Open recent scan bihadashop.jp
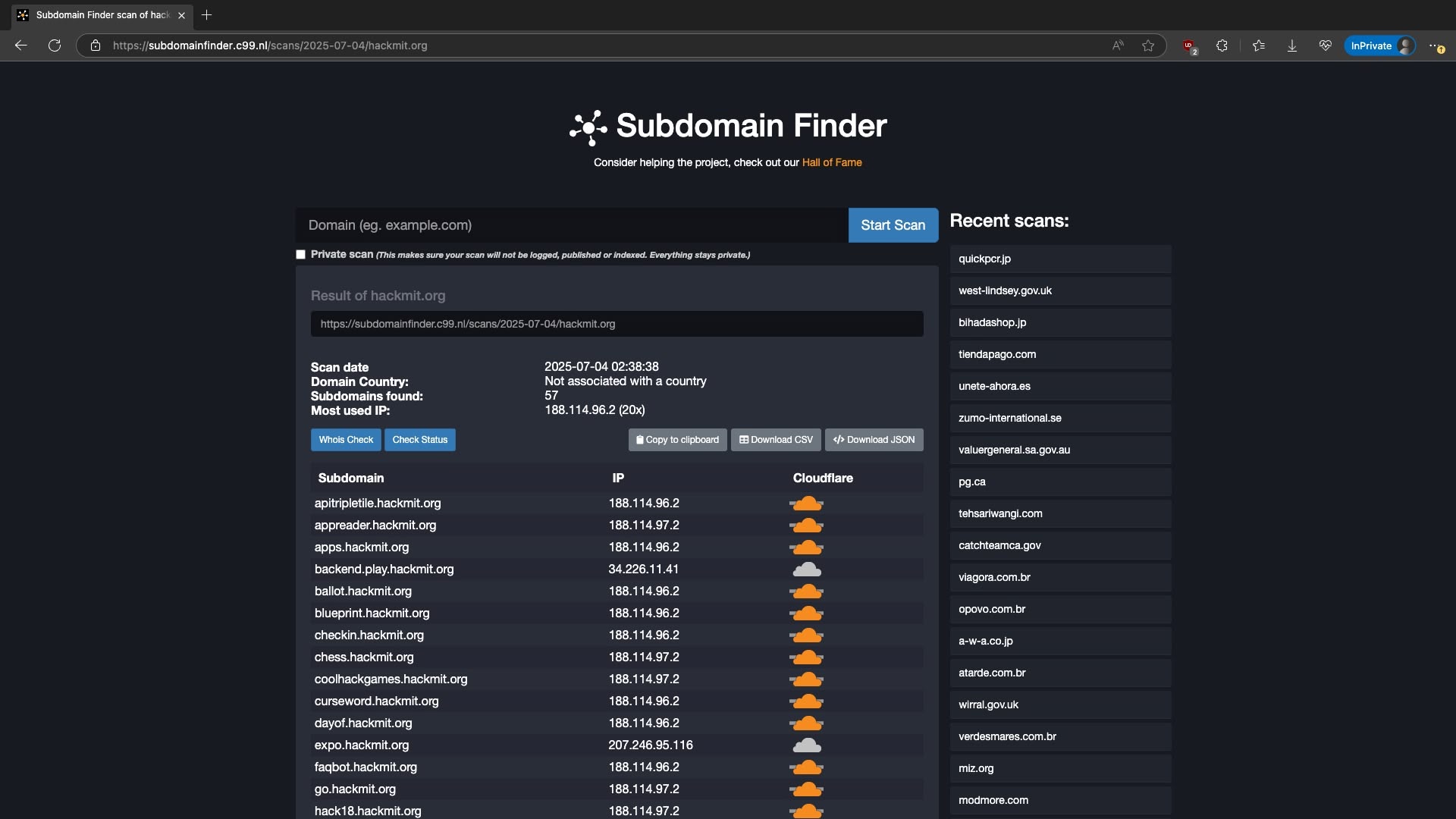 pos(1060,322)
